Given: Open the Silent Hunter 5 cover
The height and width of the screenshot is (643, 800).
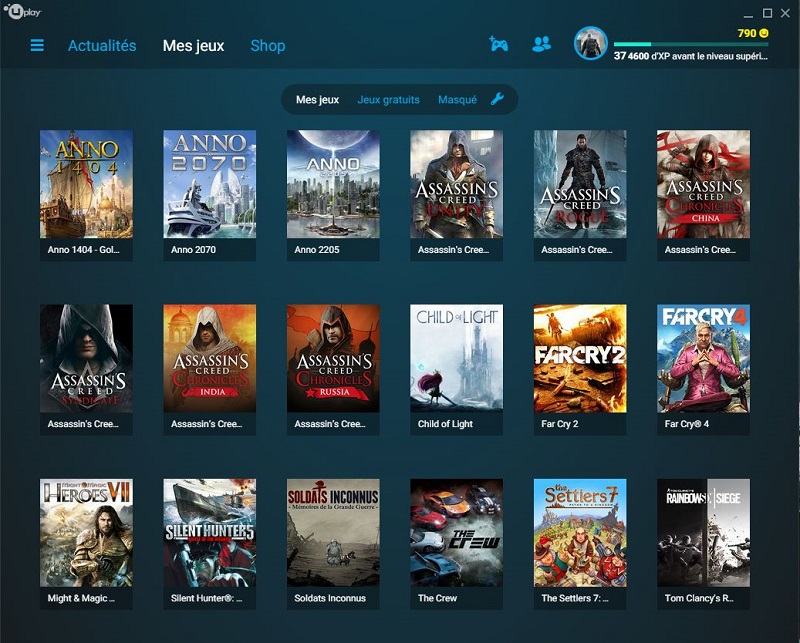Looking at the screenshot, I should click(210, 533).
